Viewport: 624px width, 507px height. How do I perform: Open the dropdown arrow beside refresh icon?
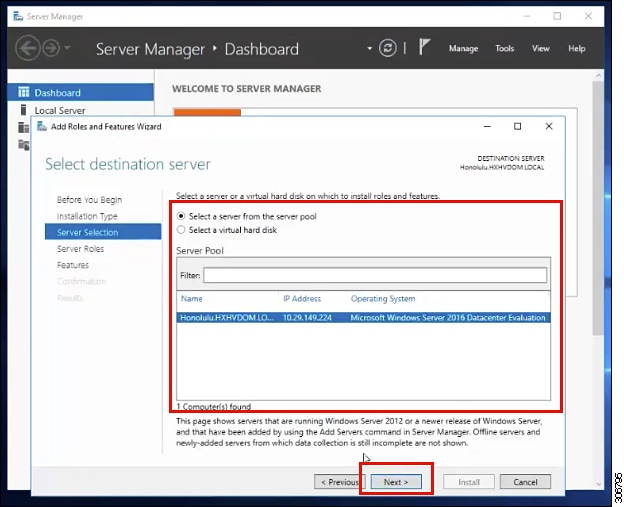click(x=369, y=49)
